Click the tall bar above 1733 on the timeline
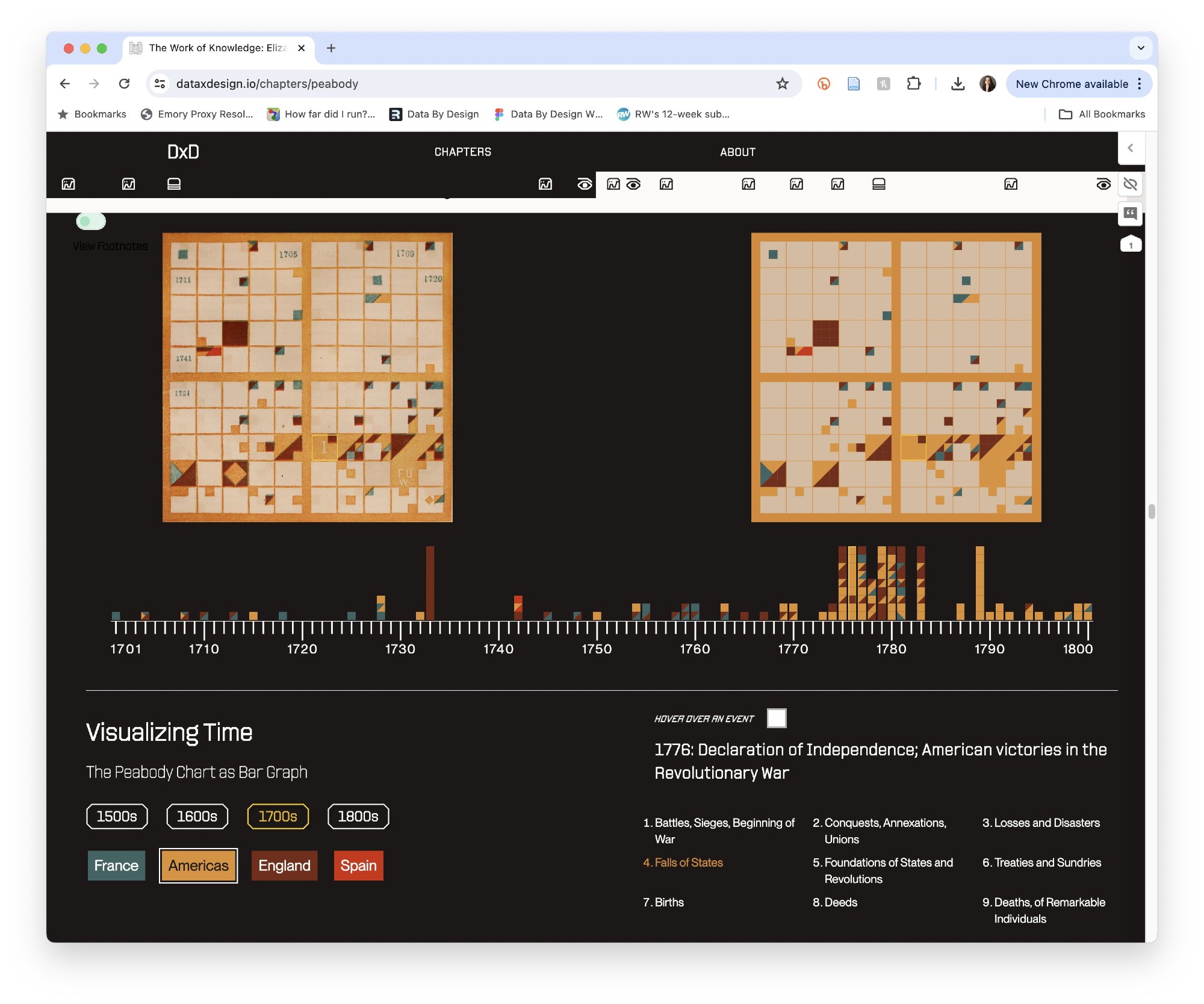Screen dimensions: 1204x1004 (430, 582)
